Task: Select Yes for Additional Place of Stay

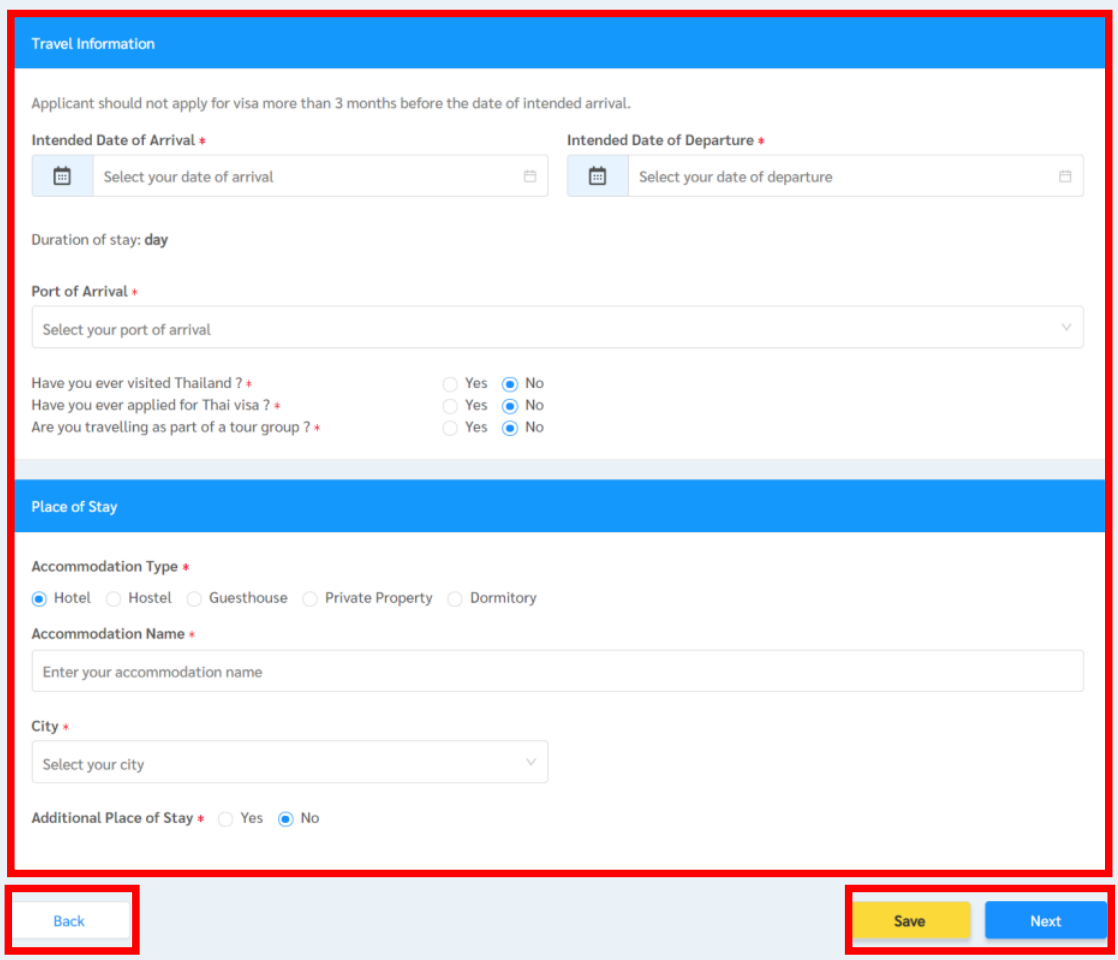Action: 225,819
